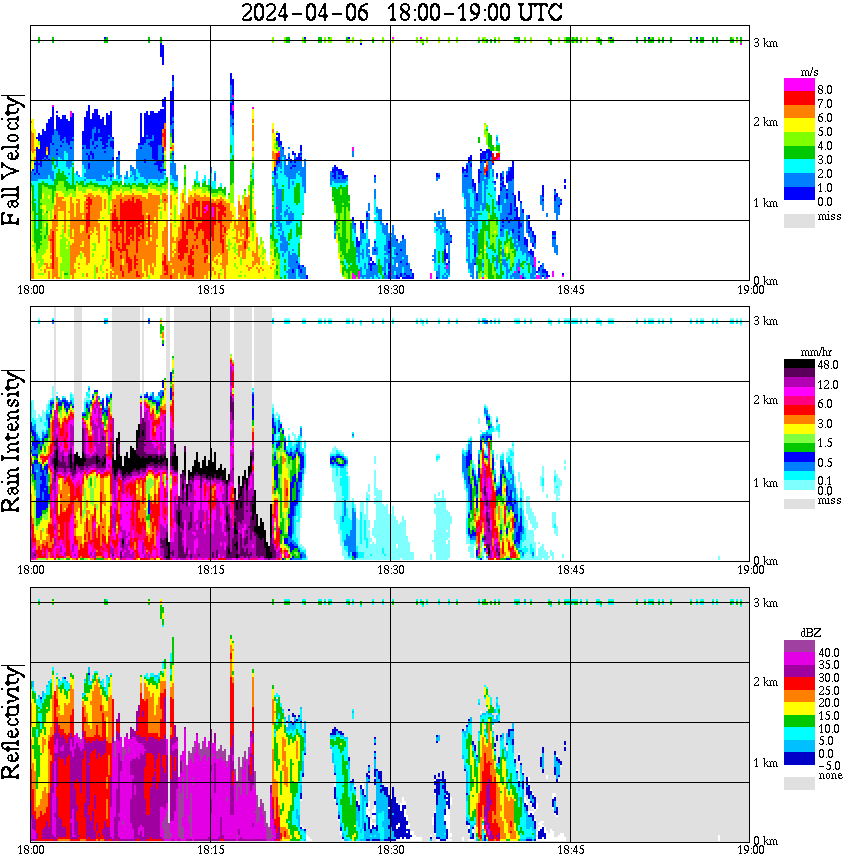Click the 40.0 value in the dBZ legend
850x868 pixels.
pos(828,653)
